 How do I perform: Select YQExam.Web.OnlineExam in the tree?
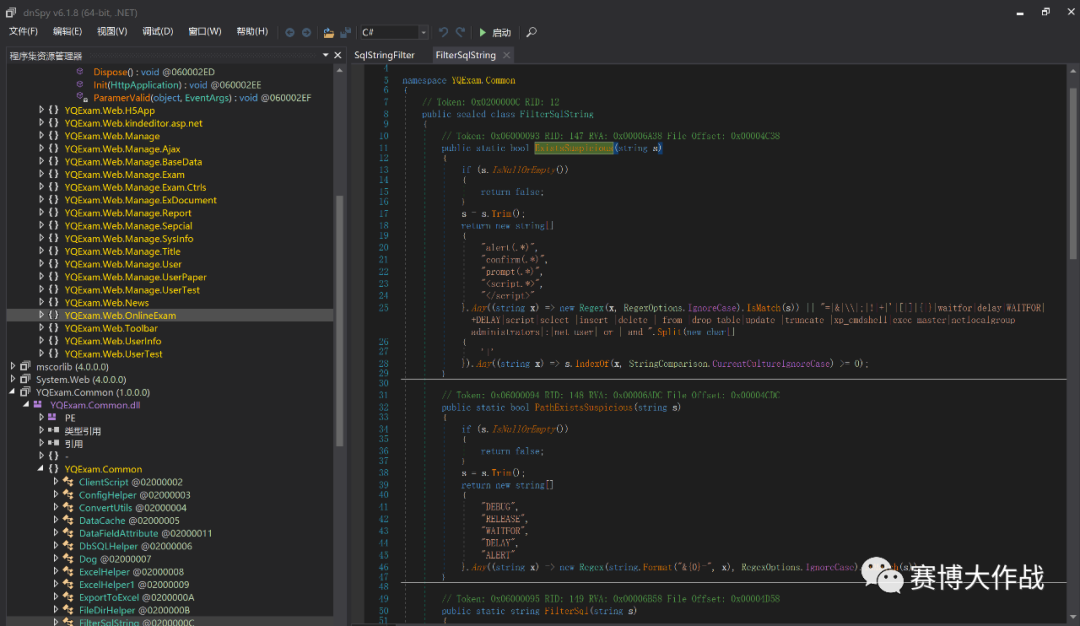click(119, 316)
